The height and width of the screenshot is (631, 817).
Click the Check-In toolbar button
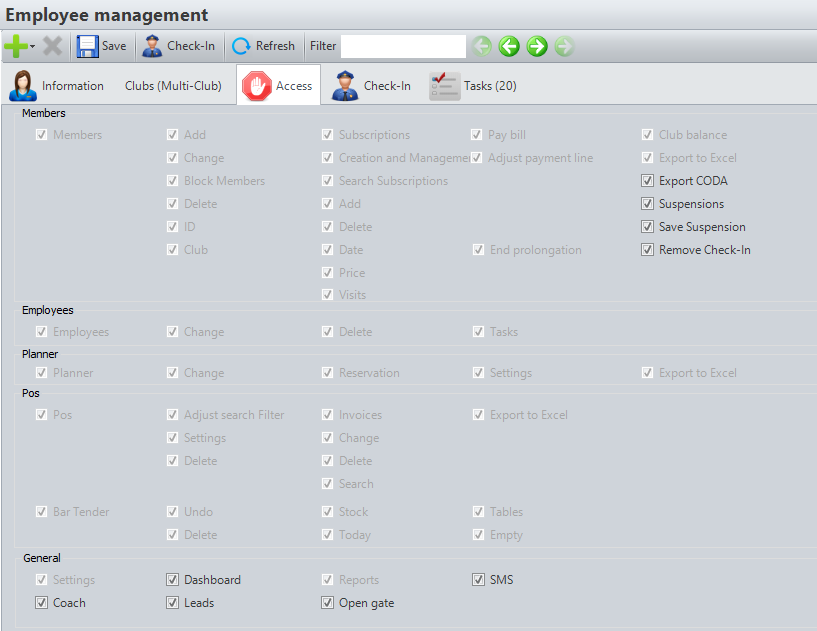pyautogui.click(x=178, y=46)
